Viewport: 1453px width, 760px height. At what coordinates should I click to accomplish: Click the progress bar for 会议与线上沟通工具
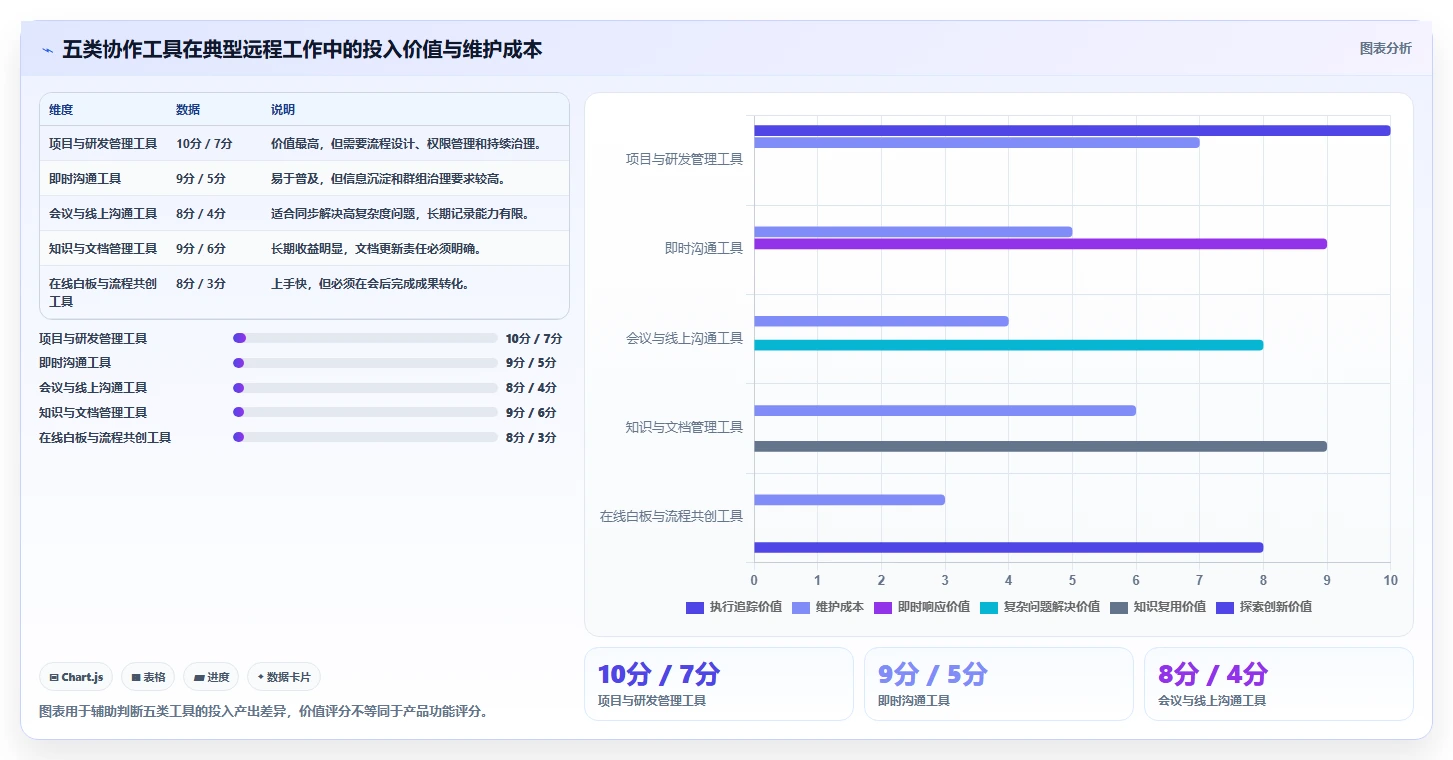coord(365,388)
